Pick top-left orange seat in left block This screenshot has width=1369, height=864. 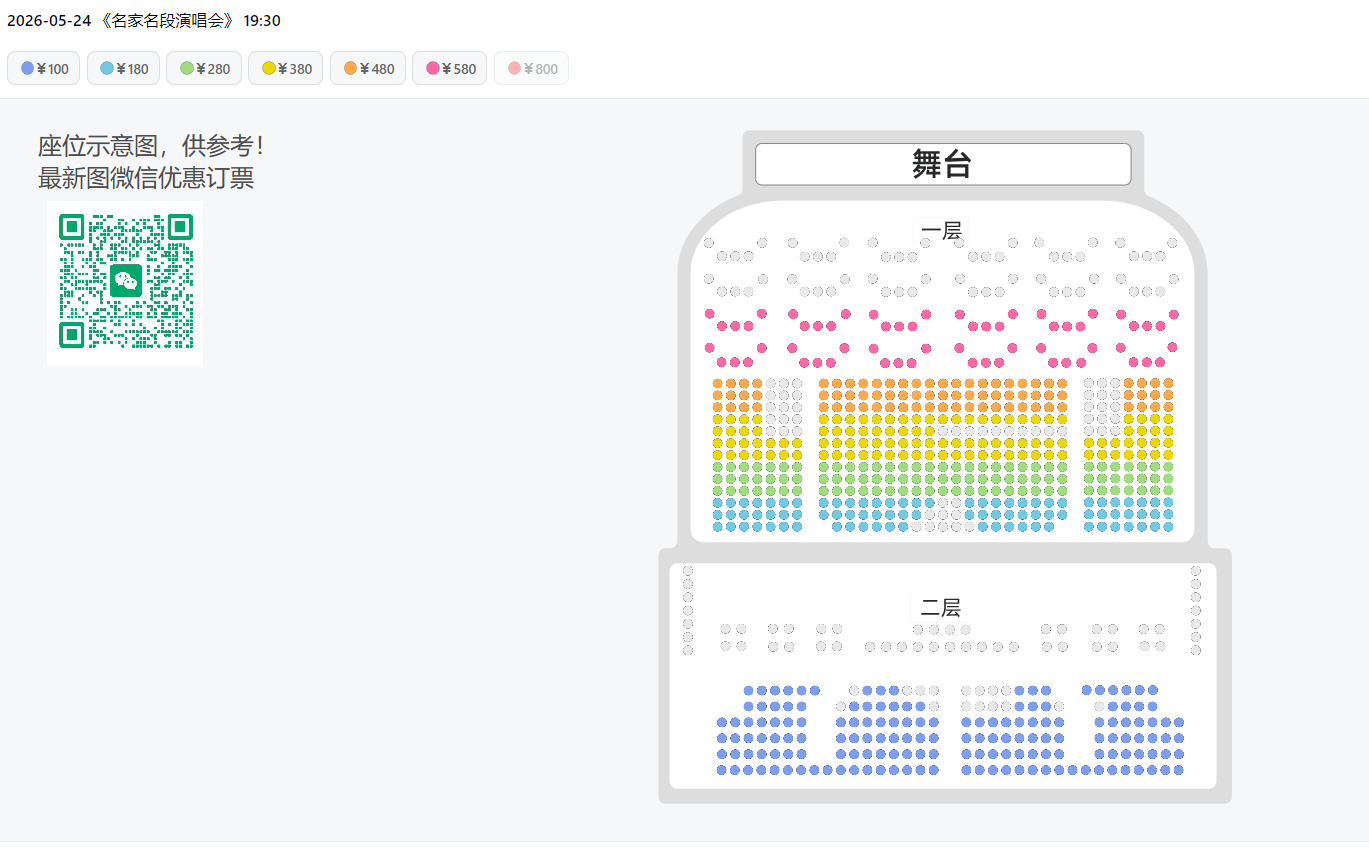point(718,383)
